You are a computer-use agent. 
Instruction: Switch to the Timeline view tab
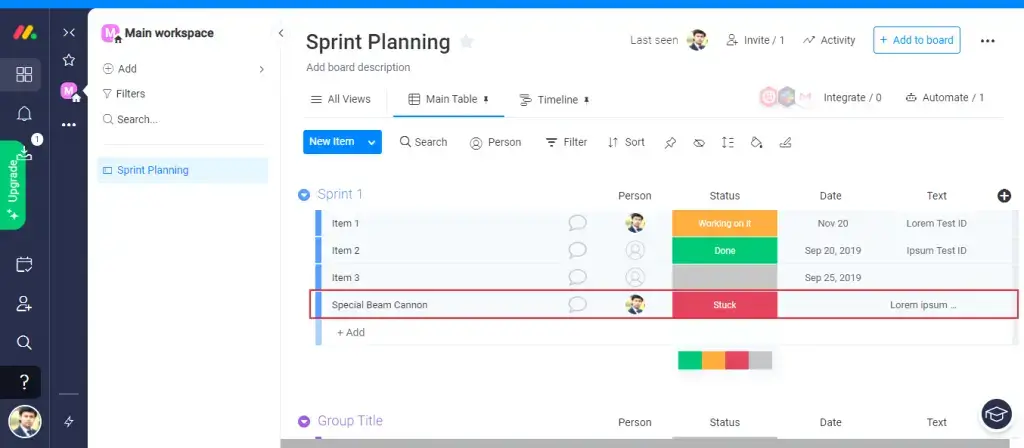click(x=555, y=100)
